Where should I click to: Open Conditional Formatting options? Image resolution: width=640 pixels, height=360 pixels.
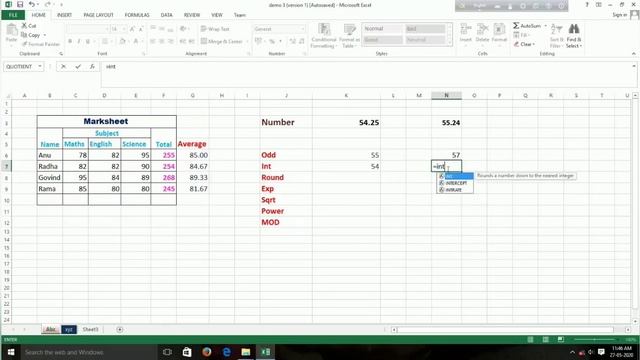pyautogui.click(x=324, y=36)
